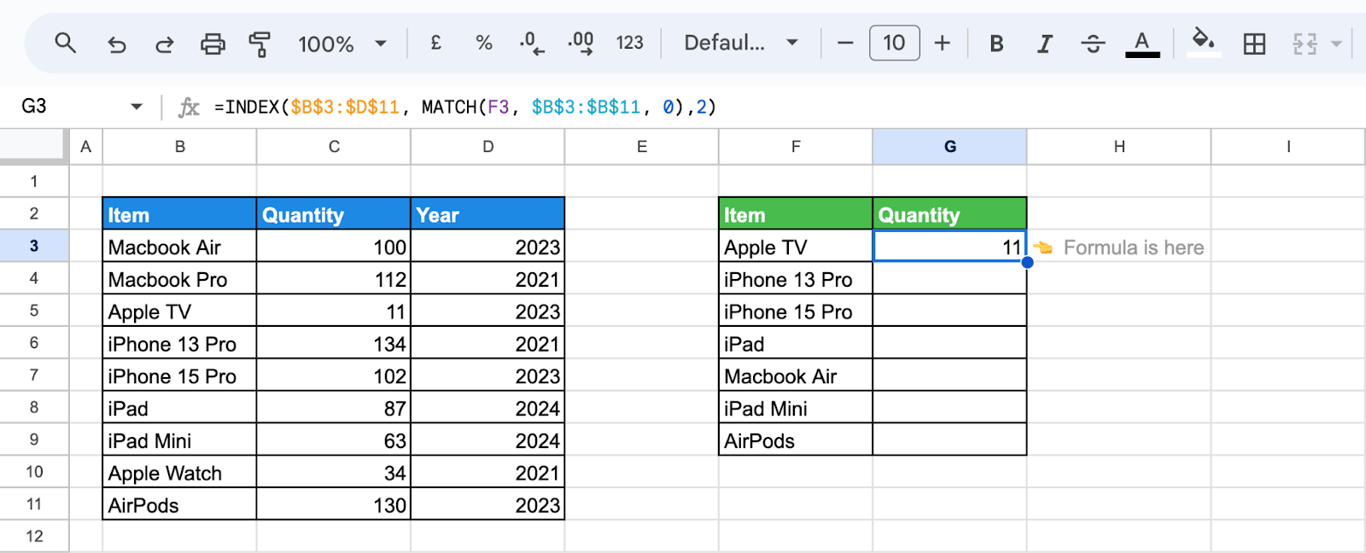Viewport: 1366px width, 553px height.
Task: Select cell containing 'Macbook Pro' in column B
Action: pos(179,279)
